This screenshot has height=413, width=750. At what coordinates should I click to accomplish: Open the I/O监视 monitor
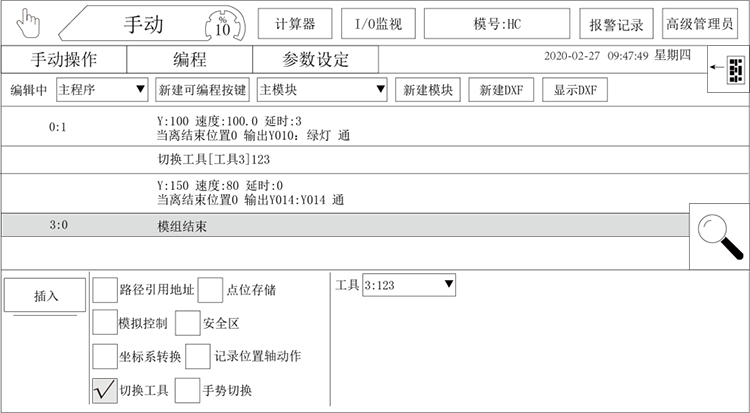(378, 23)
